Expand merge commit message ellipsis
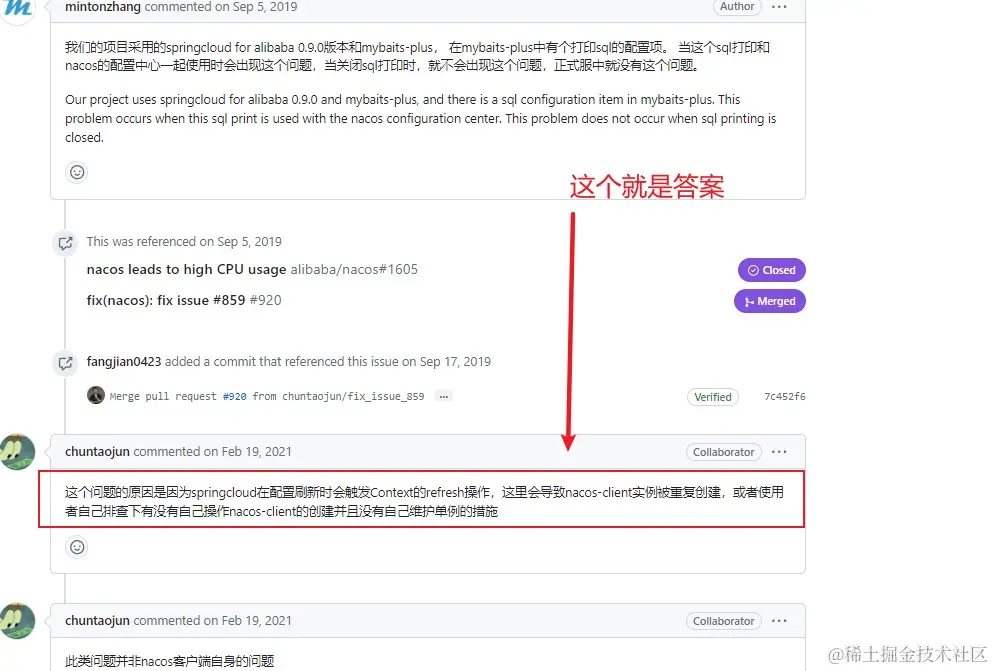 [x=444, y=396]
